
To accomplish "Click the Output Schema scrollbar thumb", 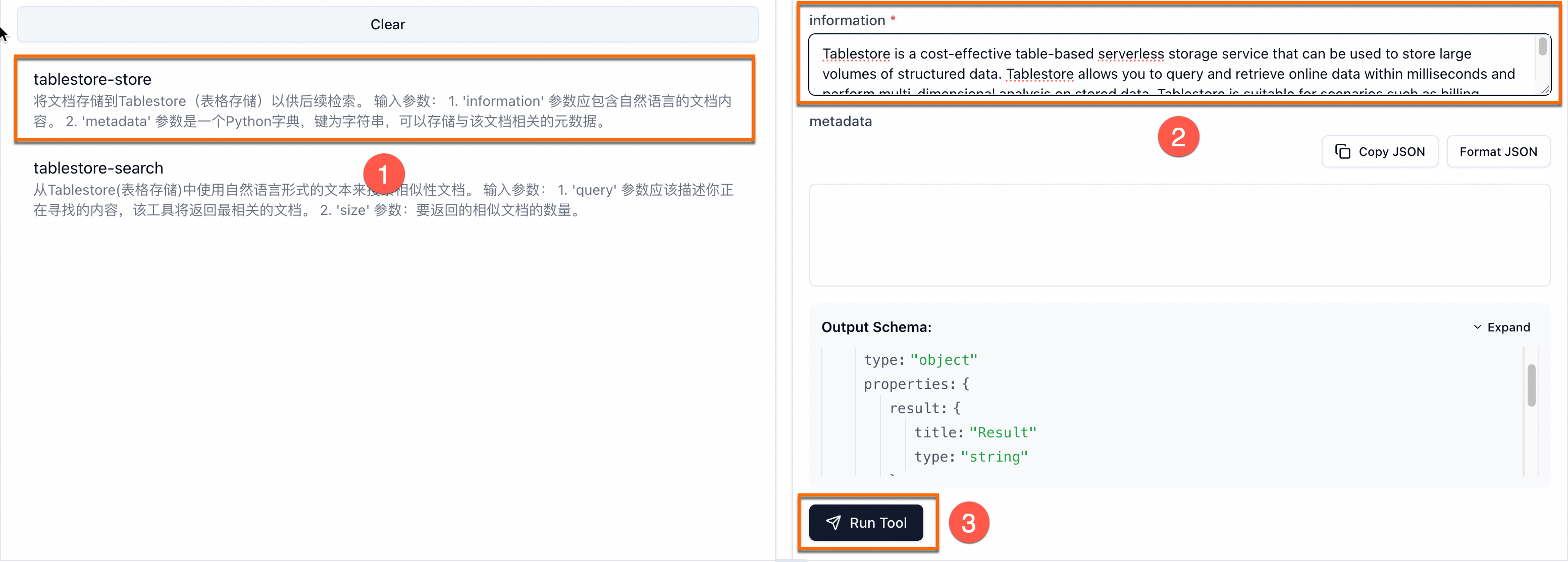I will click(x=1532, y=385).
